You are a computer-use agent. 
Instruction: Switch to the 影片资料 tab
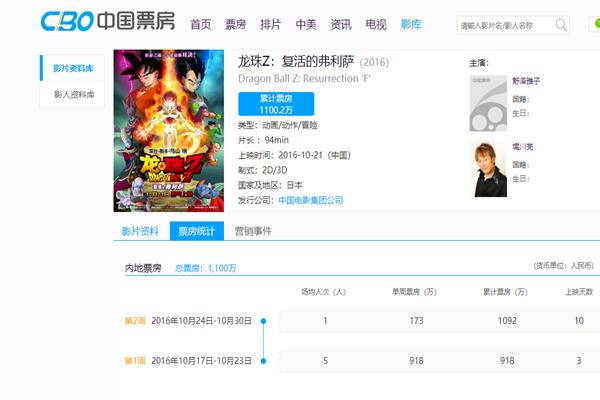[x=140, y=231]
